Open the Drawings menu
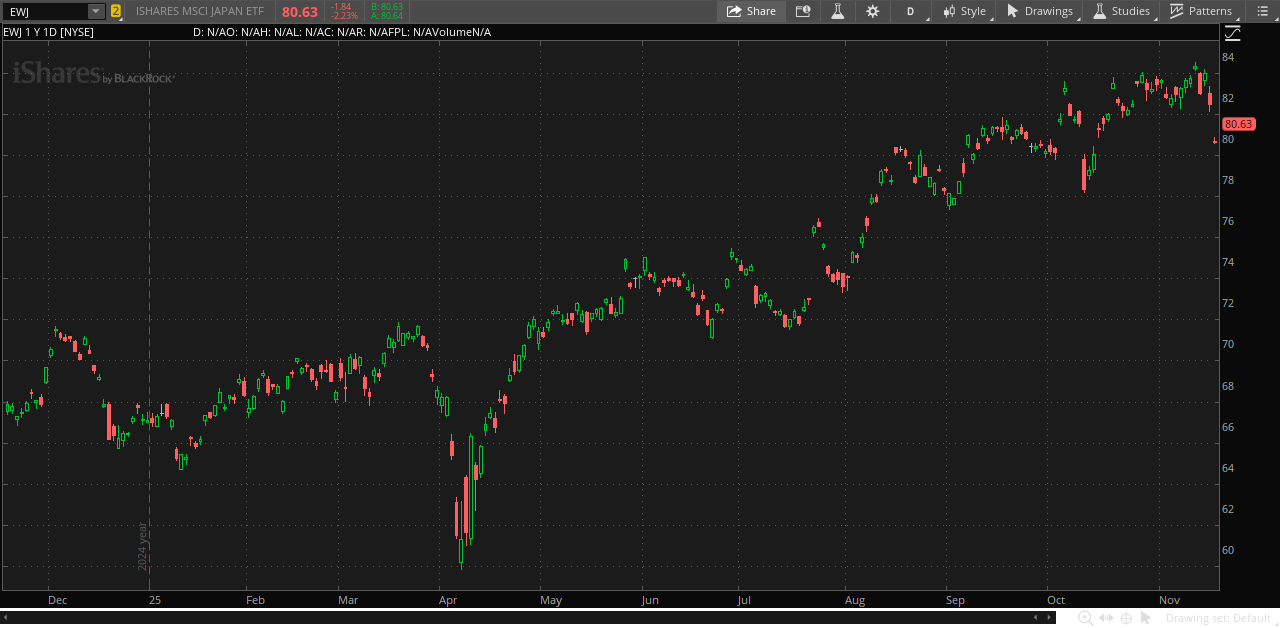This screenshot has width=1280, height=628. [x=1039, y=11]
